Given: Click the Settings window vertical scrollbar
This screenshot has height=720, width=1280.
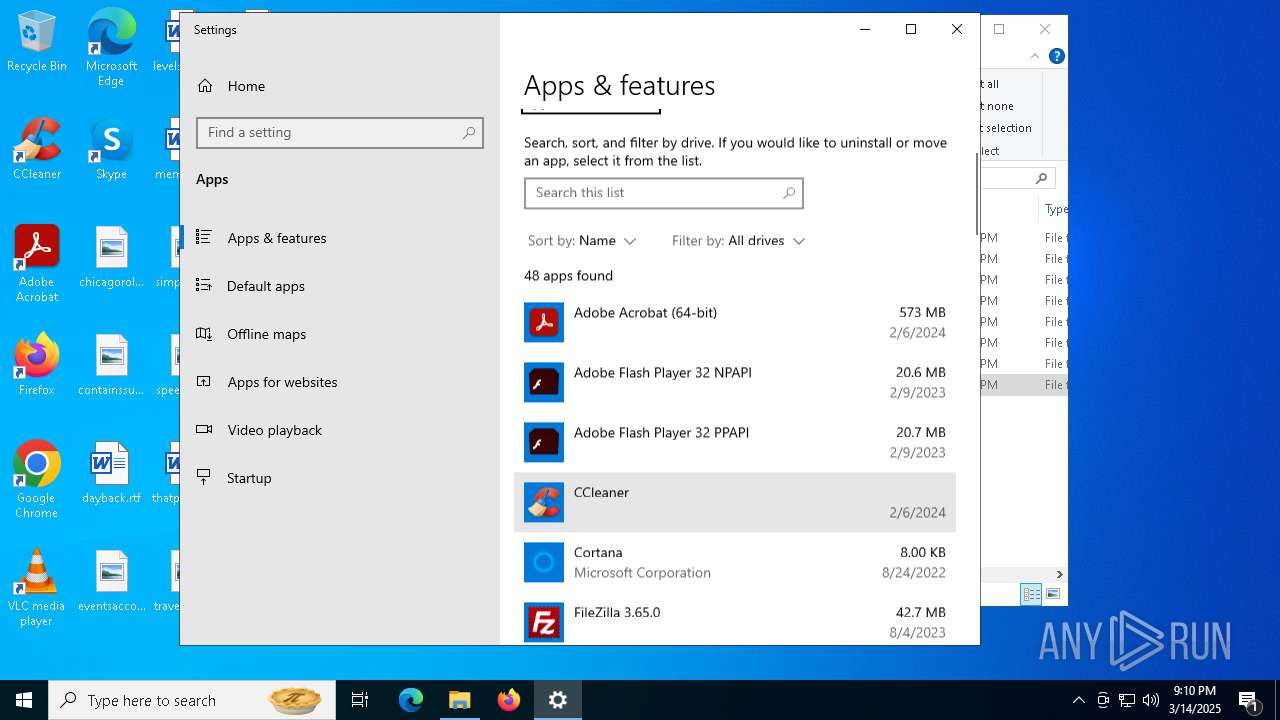Looking at the screenshot, I should click(977, 195).
